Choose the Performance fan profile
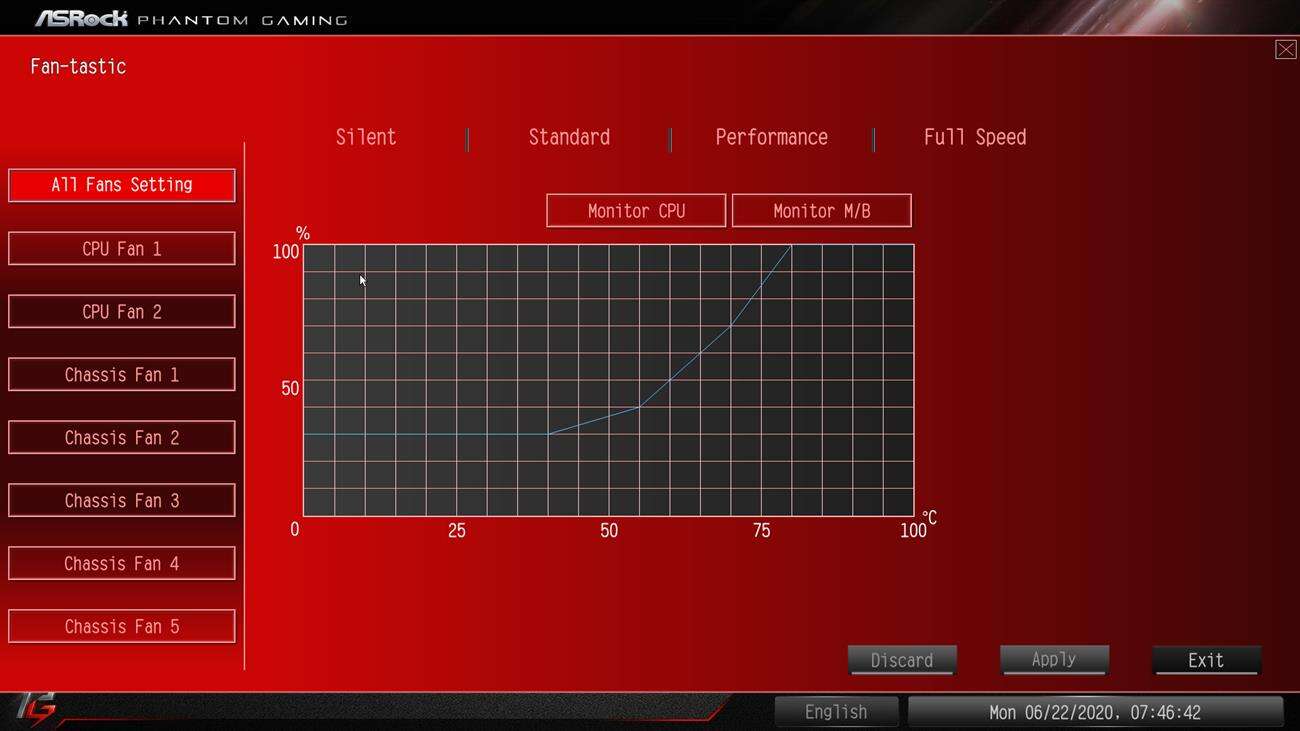This screenshot has height=731, width=1300. (771, 137)
